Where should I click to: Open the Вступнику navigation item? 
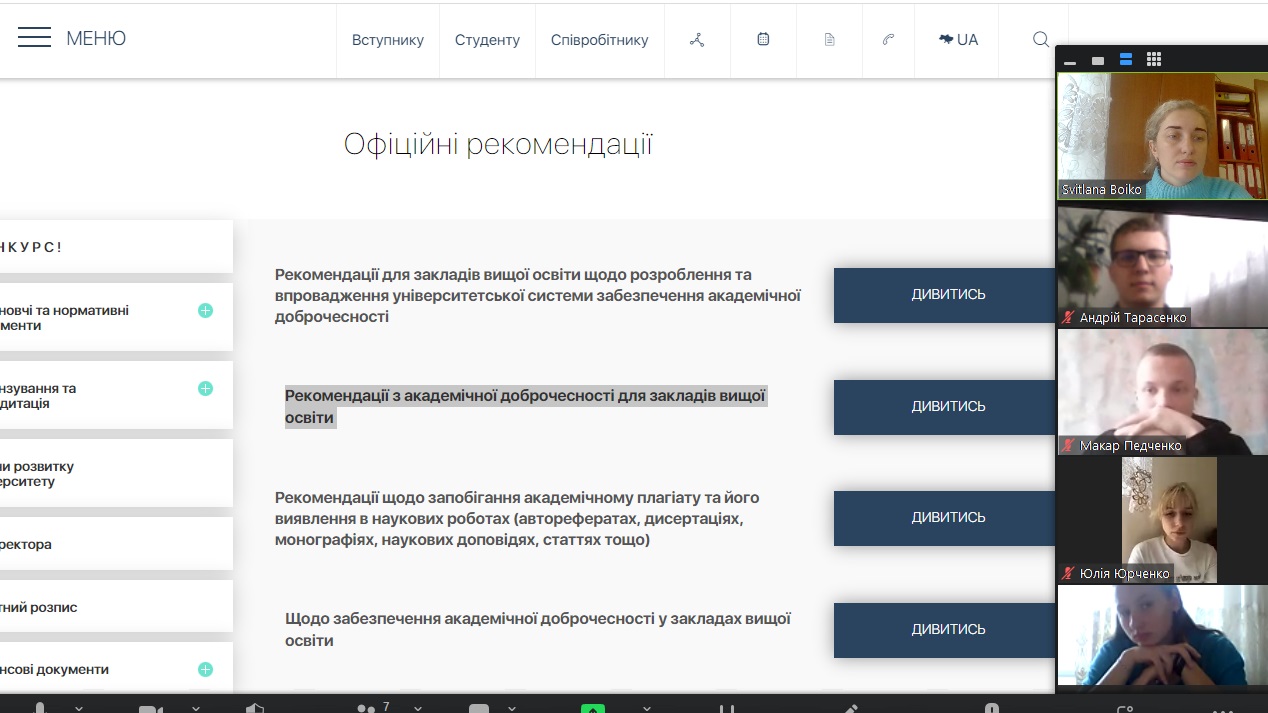pyautogui.click(x=388, y=40)
